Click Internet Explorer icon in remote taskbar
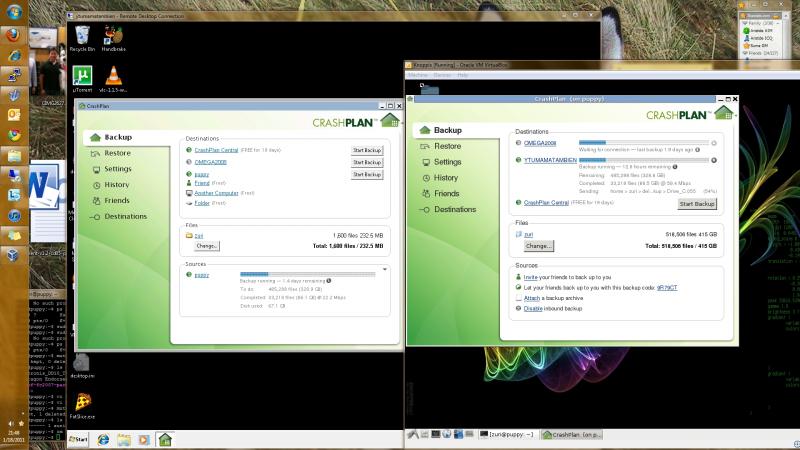 102,439
